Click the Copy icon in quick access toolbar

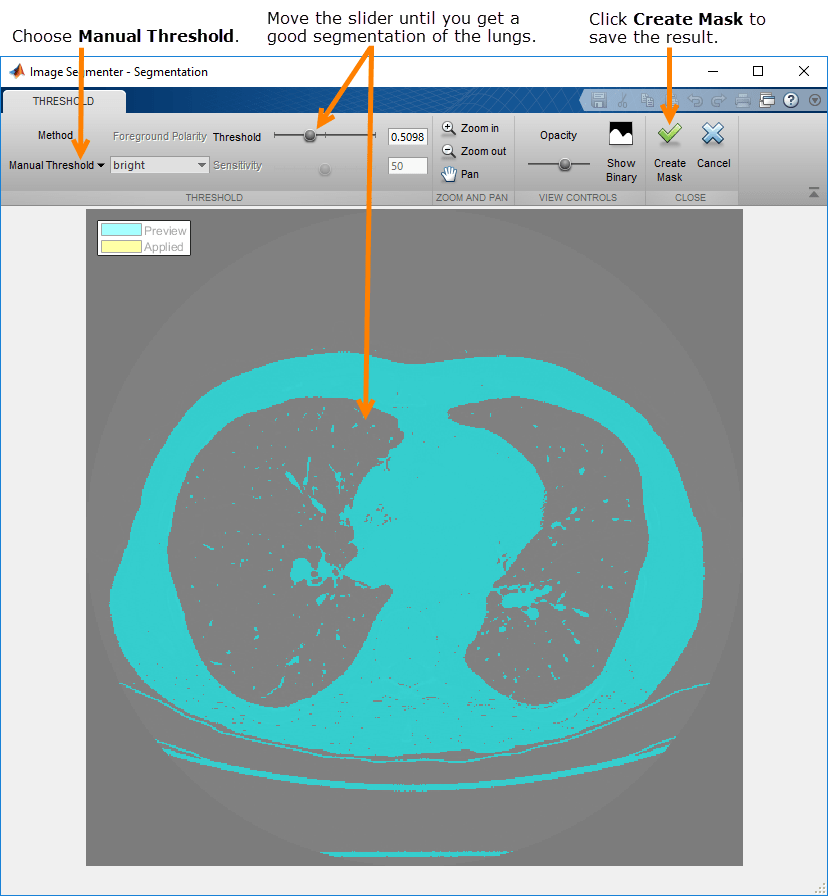point(647,101)
